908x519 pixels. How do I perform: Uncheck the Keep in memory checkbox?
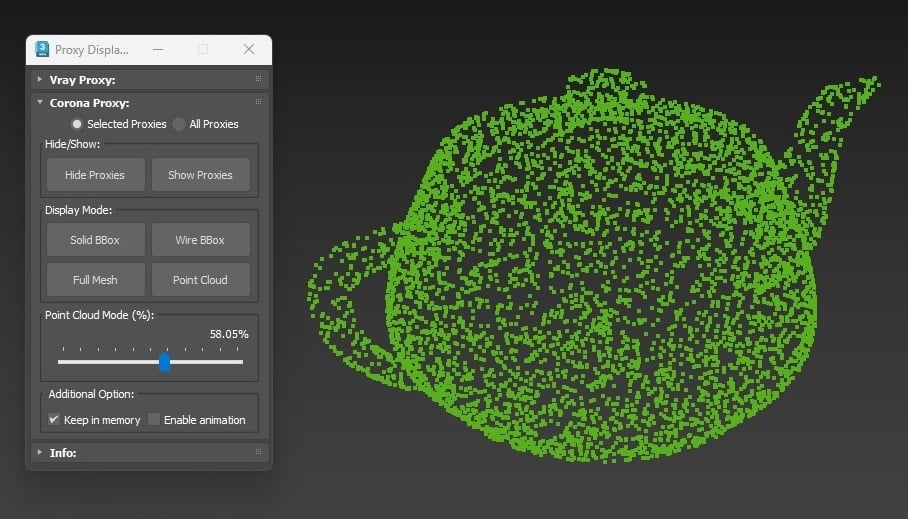[54, 419]
